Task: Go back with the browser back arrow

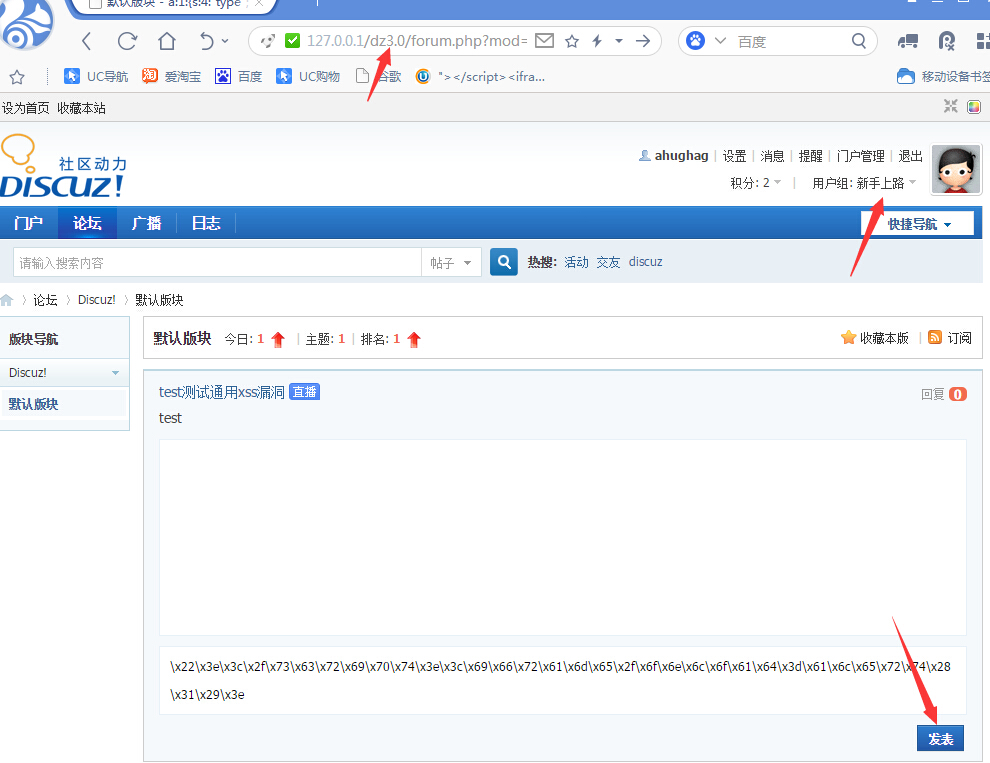Action: click(86, 41)
